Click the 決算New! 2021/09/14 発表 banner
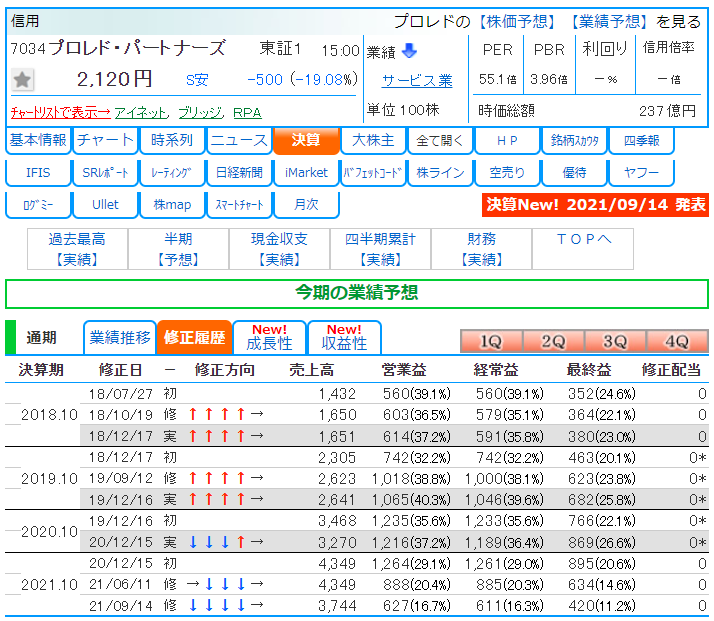Image resolution: width=714 pixels, height=621 pixels. point(595,205)
